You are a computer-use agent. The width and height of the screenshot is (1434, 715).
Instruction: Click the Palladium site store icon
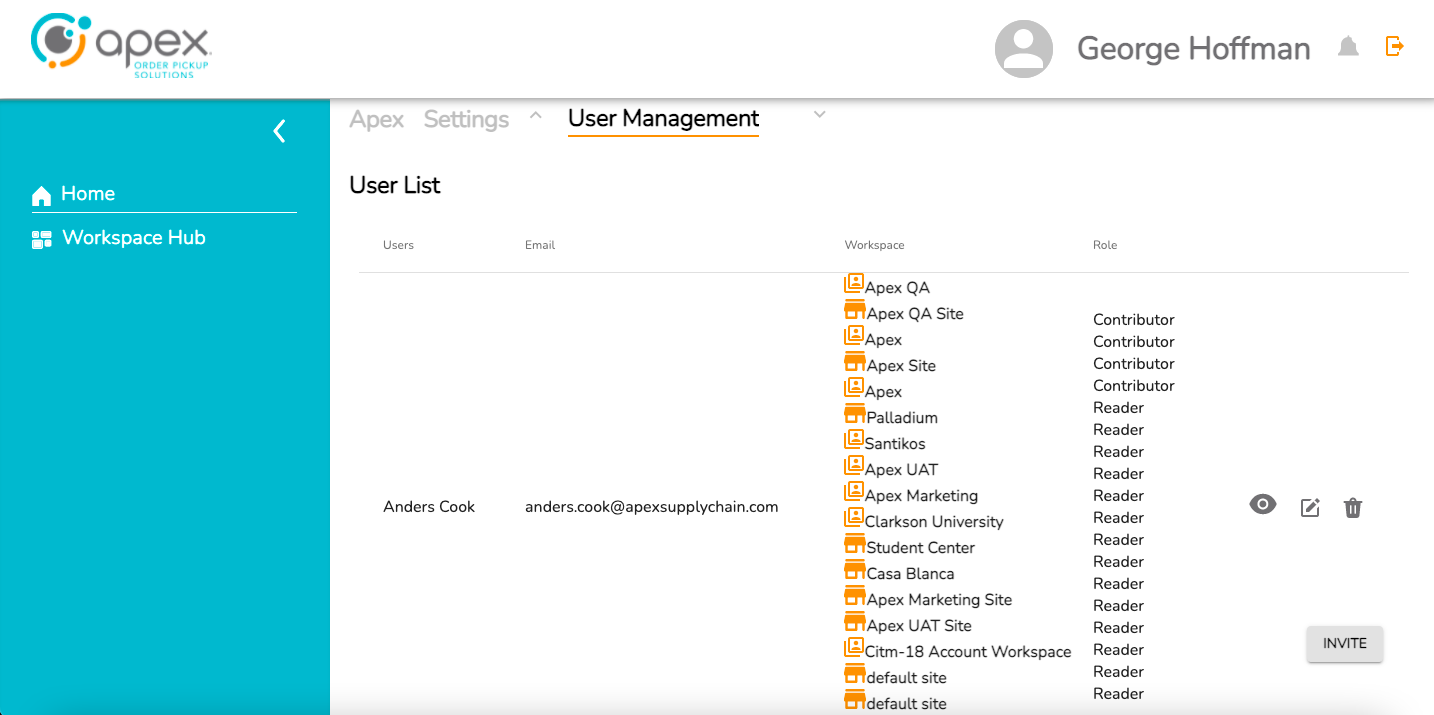(854, 415)
